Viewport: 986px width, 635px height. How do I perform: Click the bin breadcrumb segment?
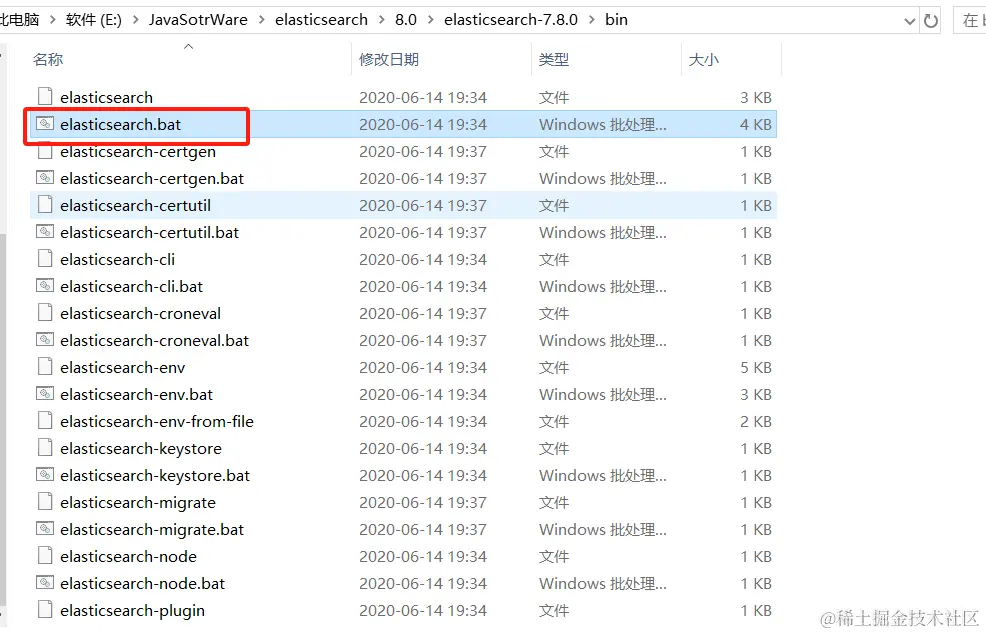click(616, 20)
